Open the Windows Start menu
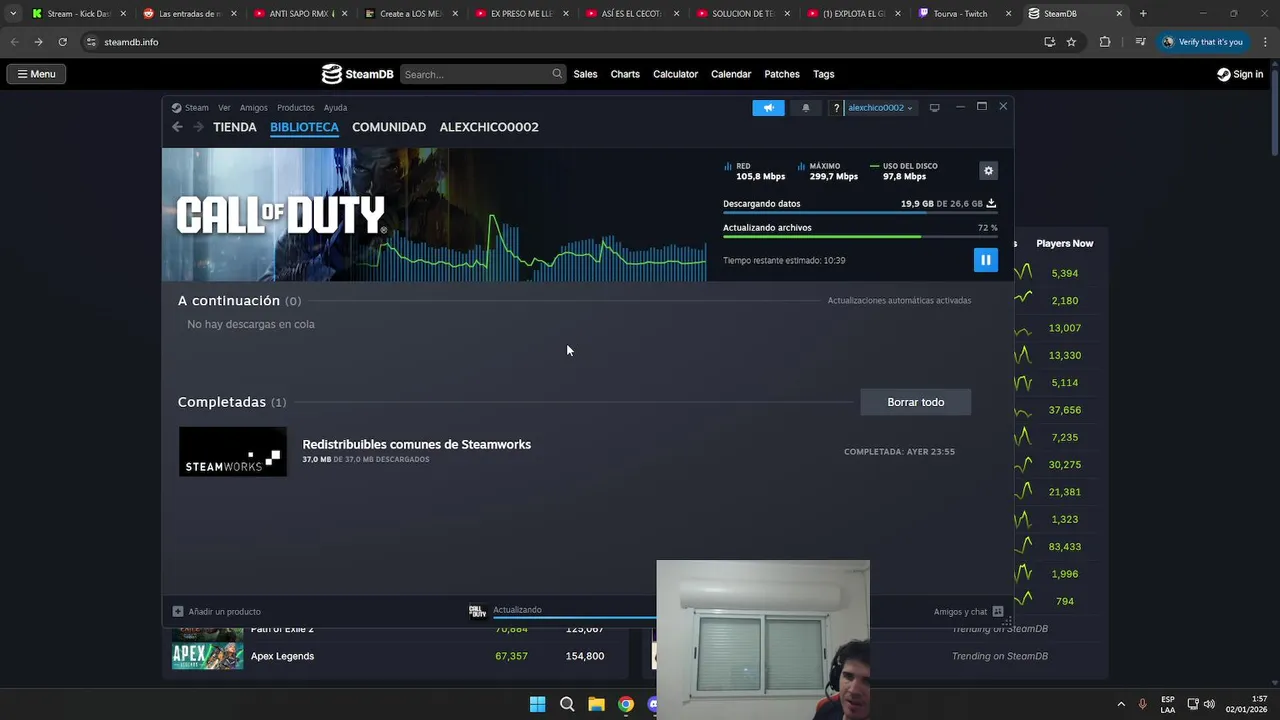 click(x=537, y=704)
